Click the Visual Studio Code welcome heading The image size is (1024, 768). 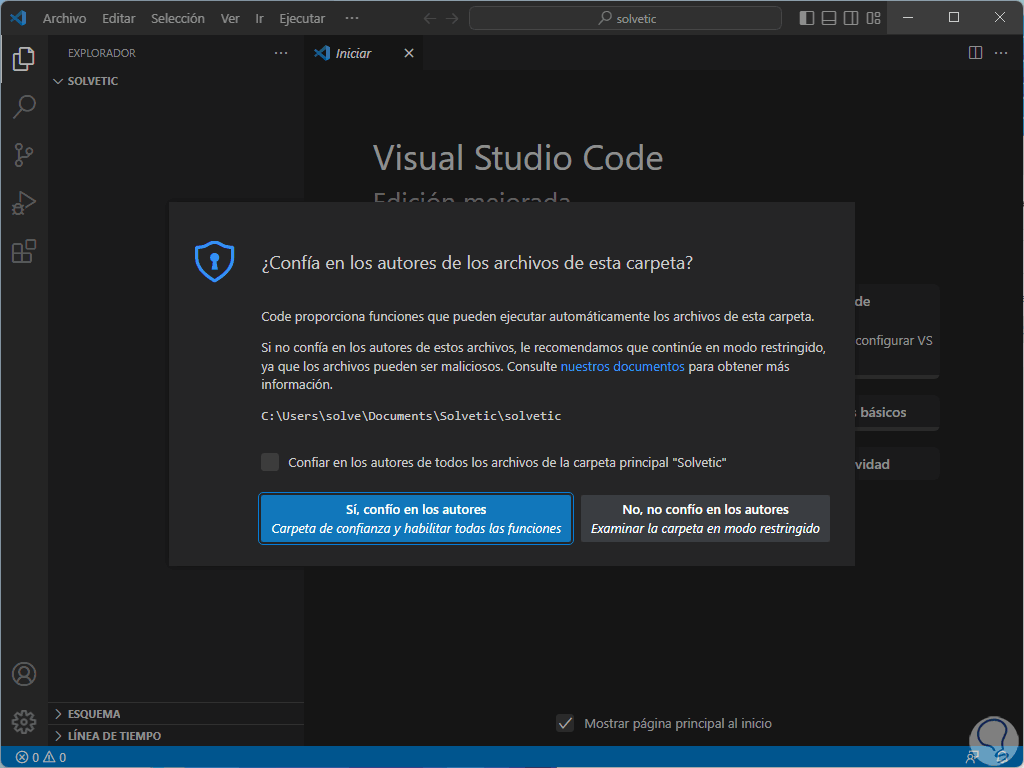click(x=518, y=158)
